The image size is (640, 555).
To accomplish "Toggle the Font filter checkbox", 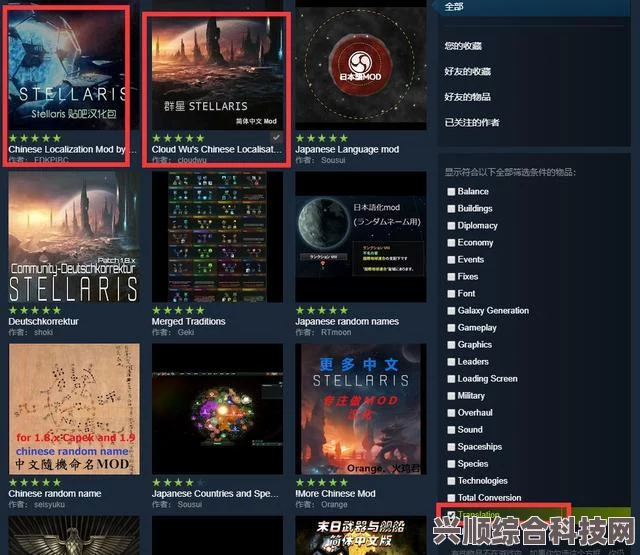I will click(451, 294).
